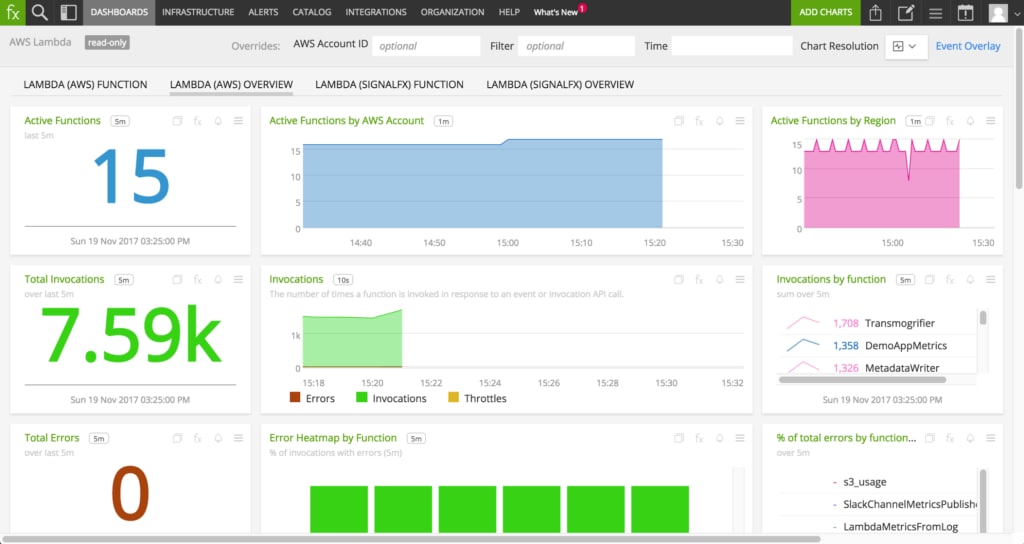Click the 1m badge on Active Functions by Region
The width and height of the screenshot is (1024, 544).
[x=915, y=121]
